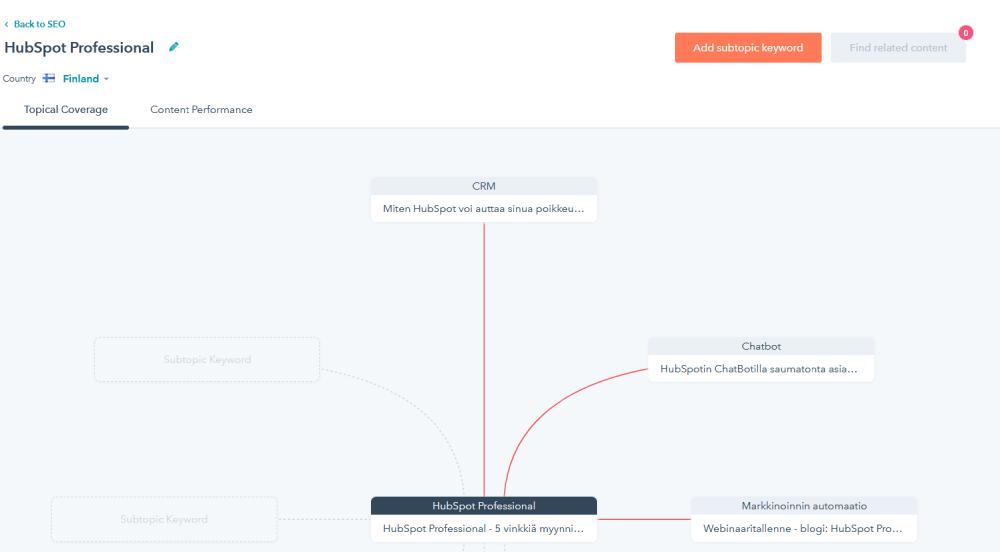Click Add subtopic keyword button
The height and width of the screenshot is (552, 1000).
pos(748,48)
